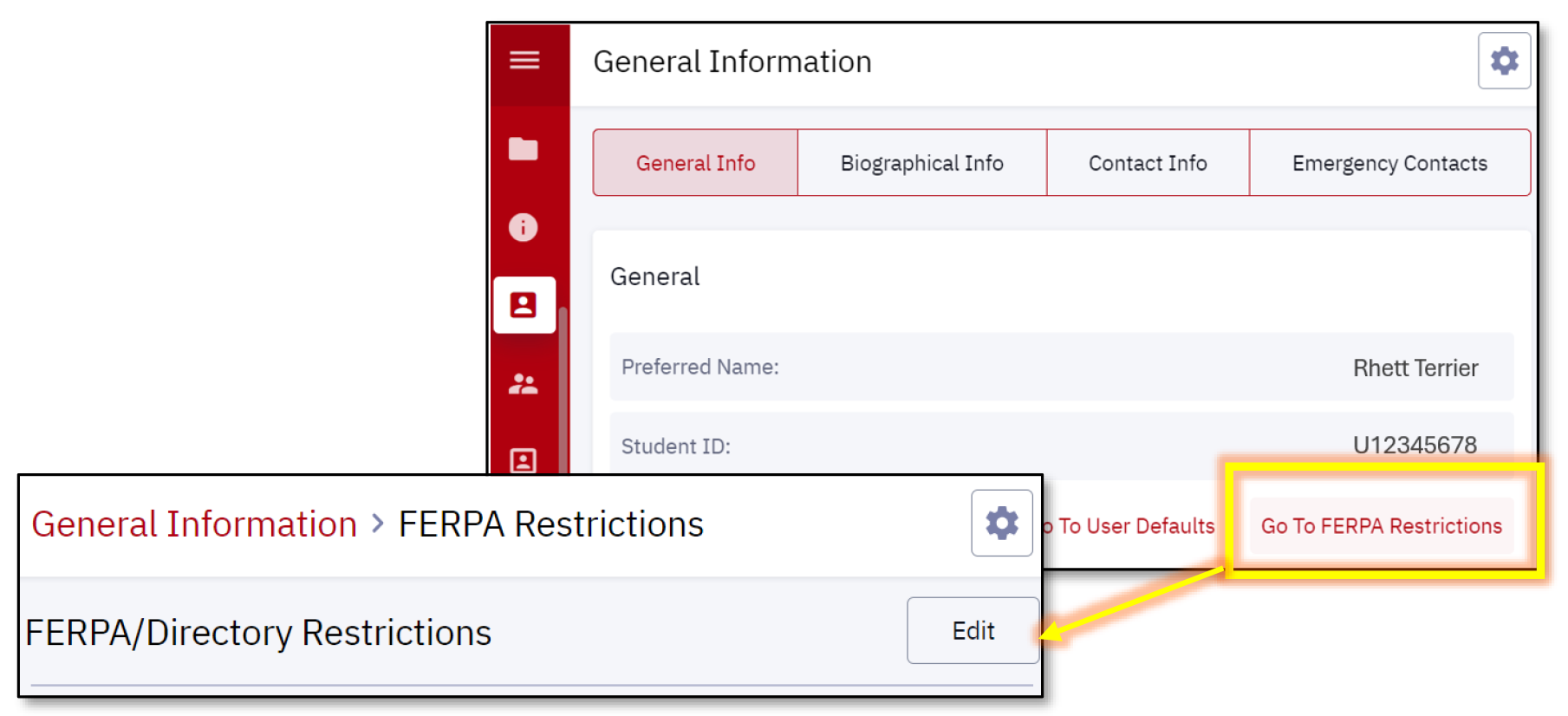The image size is (1568, 716).
Task: Click the Preferred Name label
Action: [x=700, y=367]
